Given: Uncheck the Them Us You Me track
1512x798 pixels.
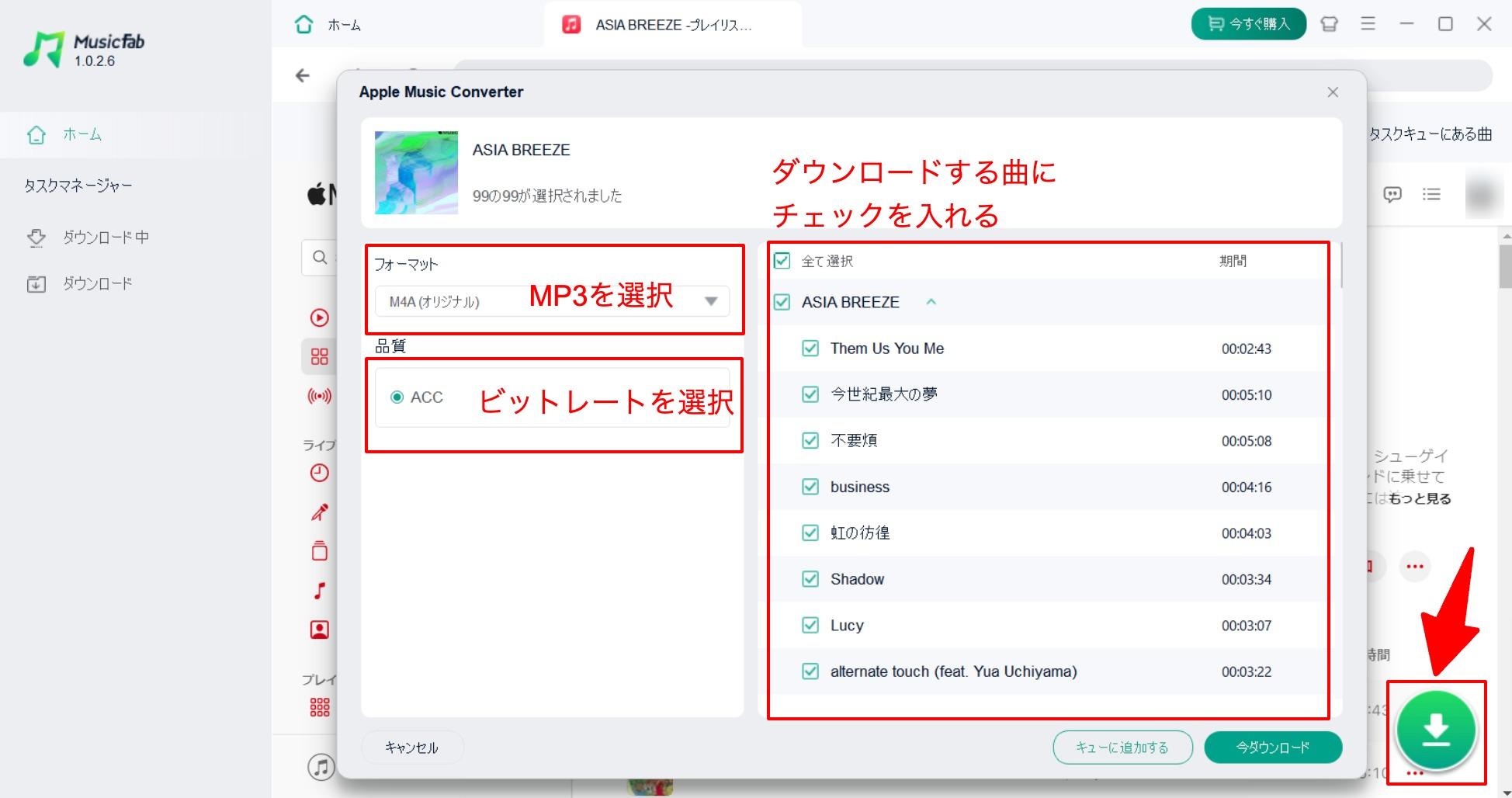Looking at the screenshot, I should click(810, 349).
